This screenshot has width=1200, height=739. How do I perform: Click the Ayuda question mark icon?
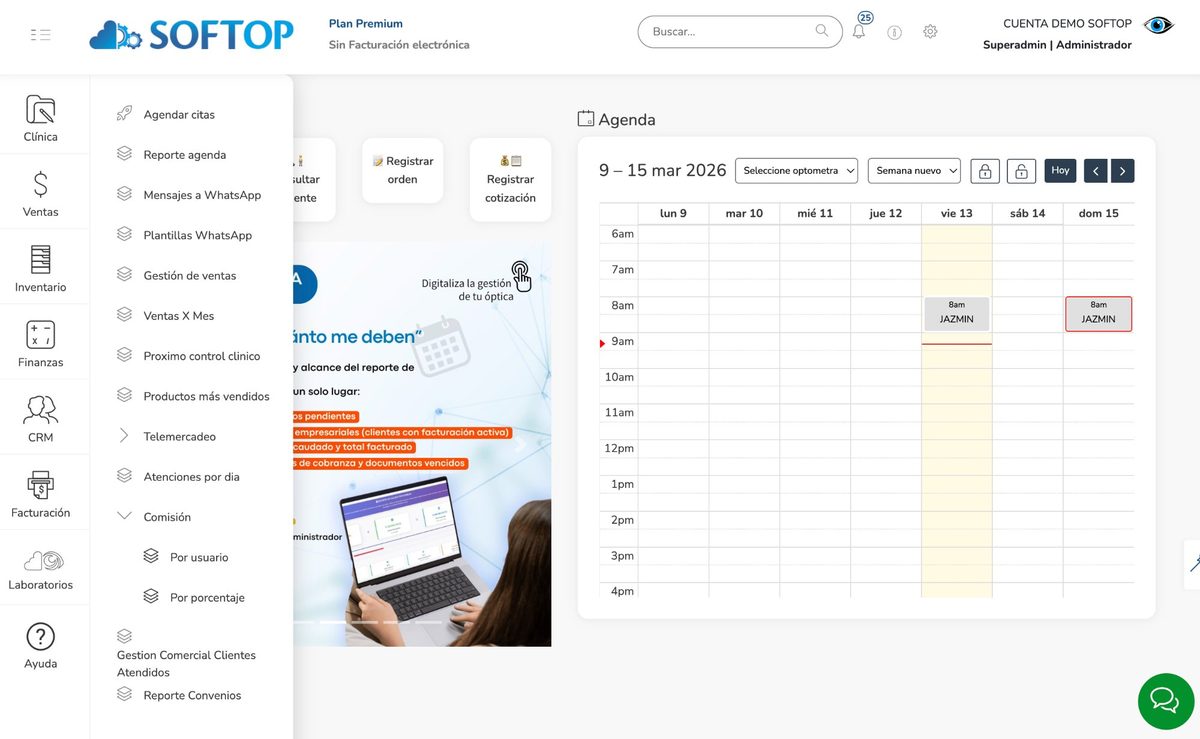point(40,637)
